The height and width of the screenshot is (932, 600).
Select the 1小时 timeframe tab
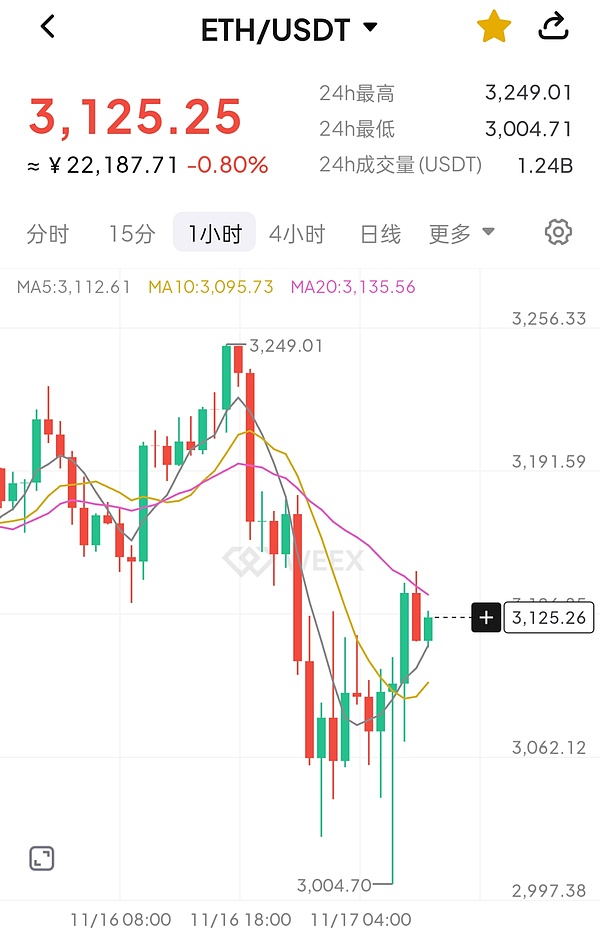(214, 234)
